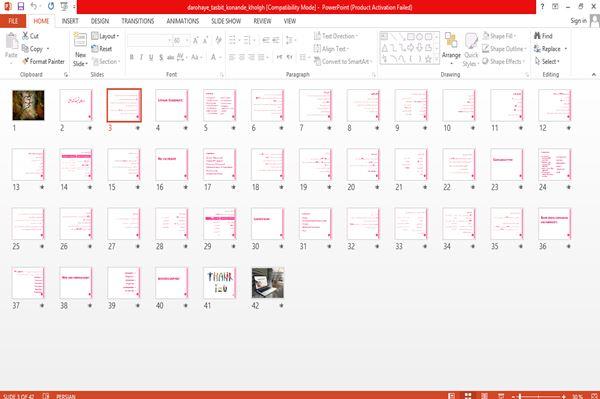Image resolution: width=600 pixels, height=399 pixels.
Task: Open the FILE tab
Action: tap(13, 21)
